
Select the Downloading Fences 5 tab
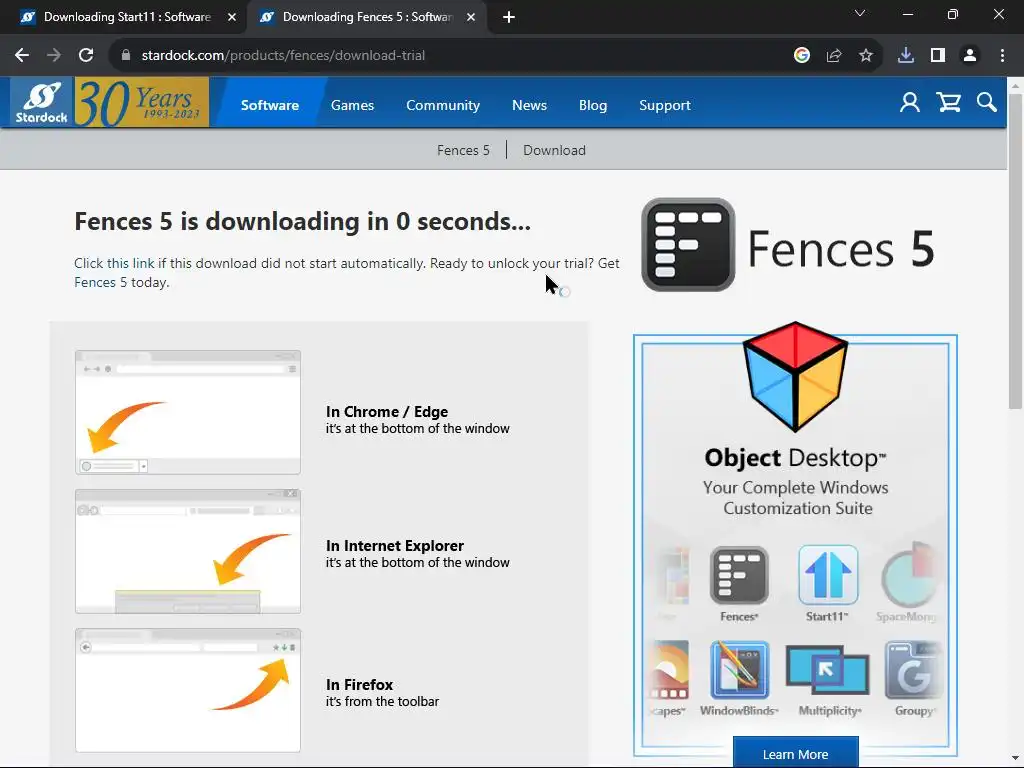[x=366, y=17]
